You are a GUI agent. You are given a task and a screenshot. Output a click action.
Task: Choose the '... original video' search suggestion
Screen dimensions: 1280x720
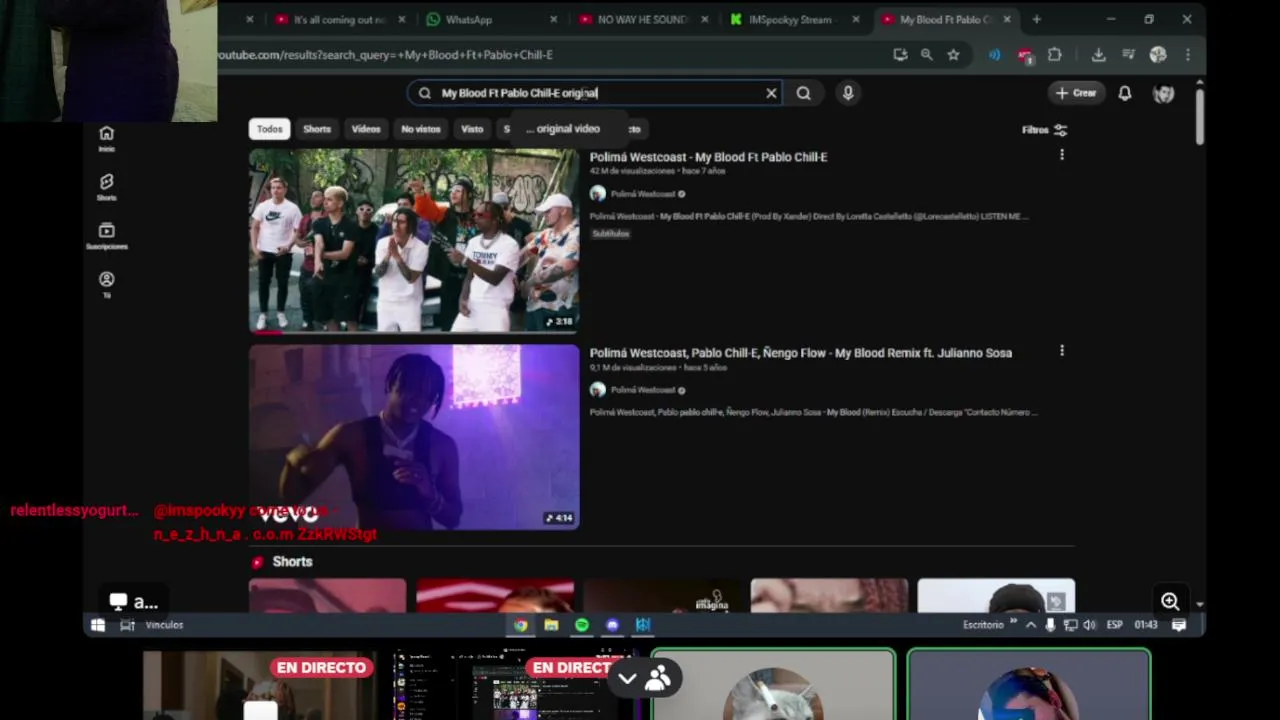point(563,129)
